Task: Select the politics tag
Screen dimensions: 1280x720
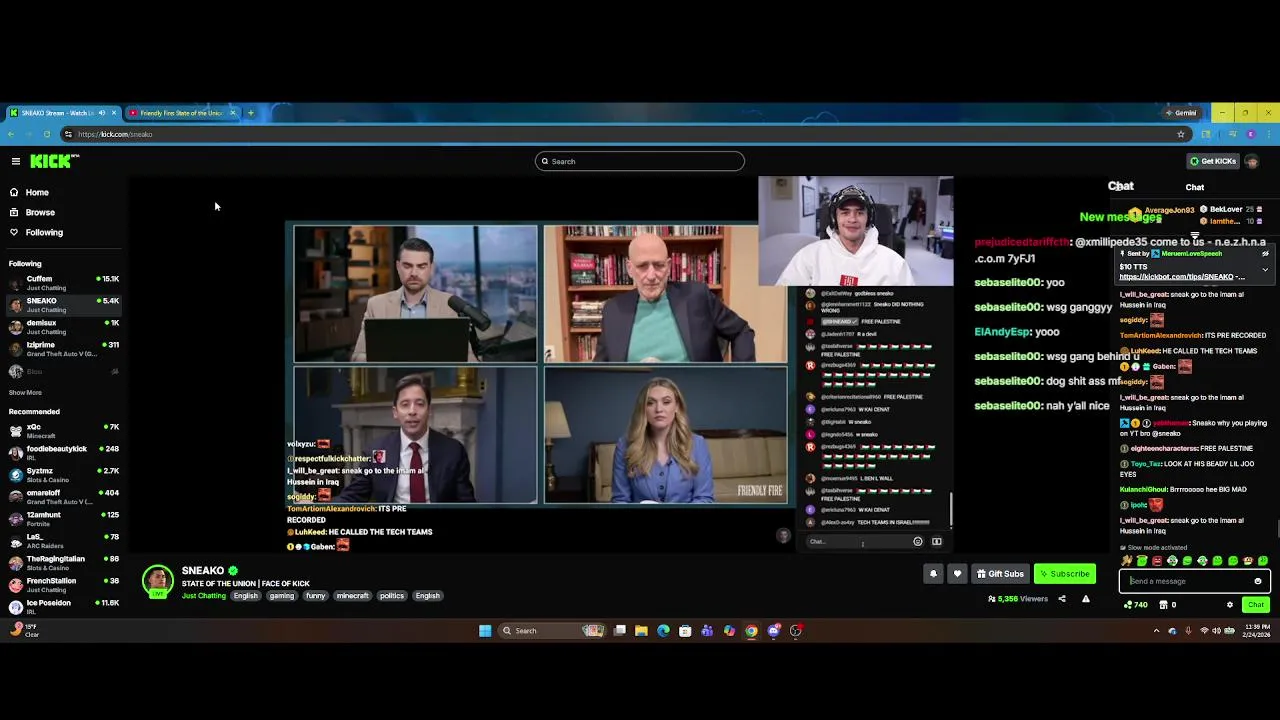Action: 392,596
